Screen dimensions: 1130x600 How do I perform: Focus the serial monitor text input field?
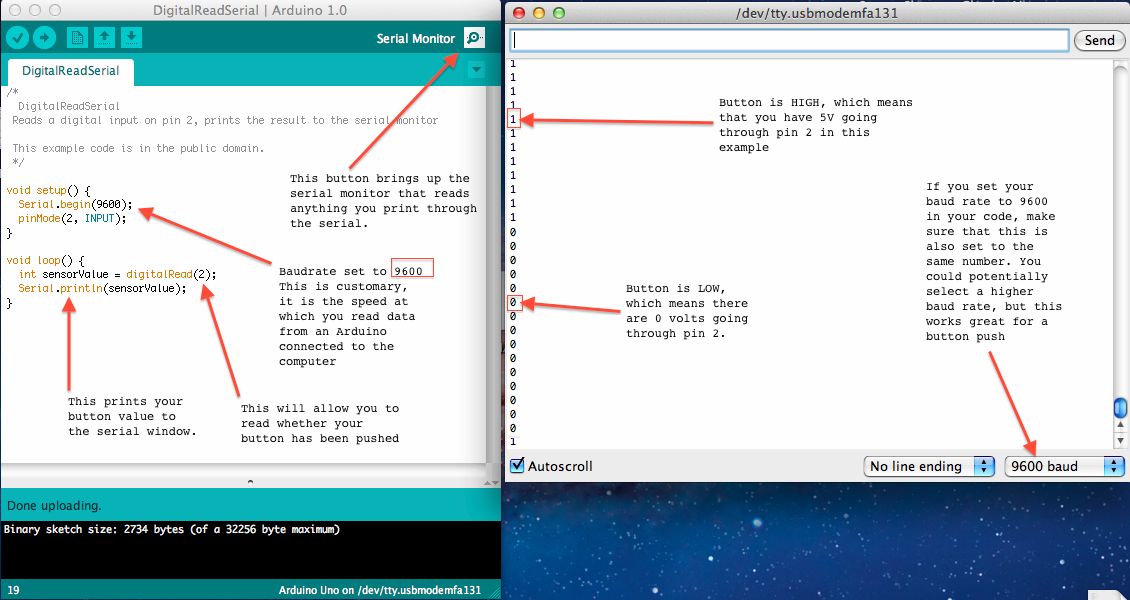[789, 40]
